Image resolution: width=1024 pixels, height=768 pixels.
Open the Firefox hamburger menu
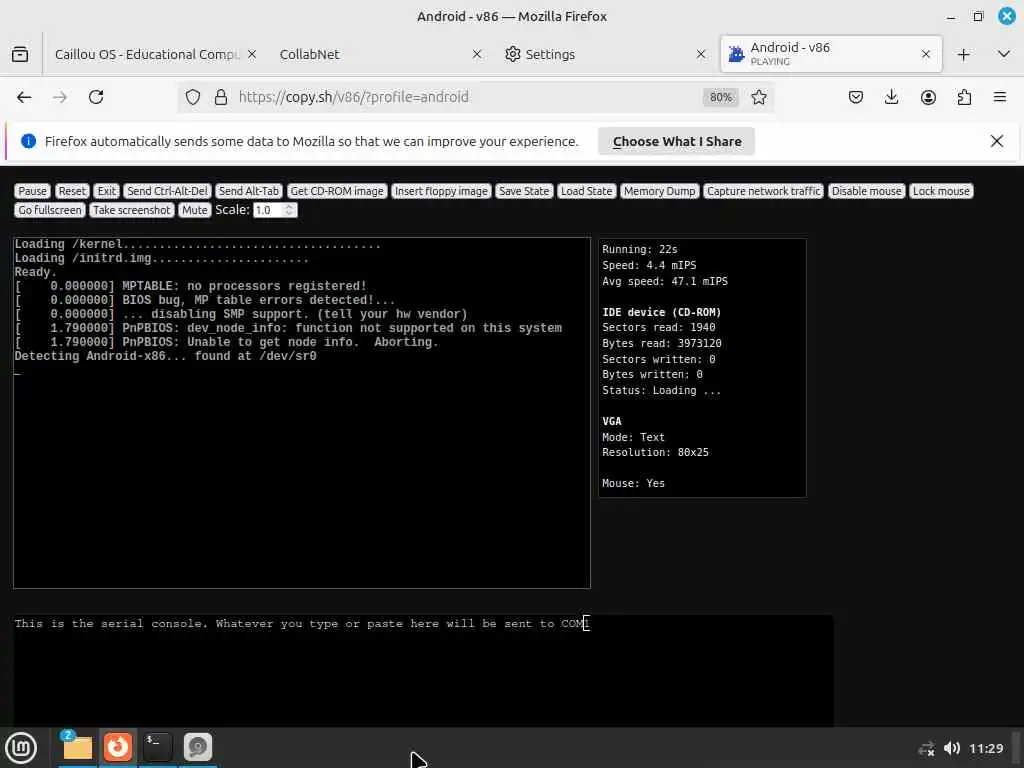pyautogui.click(x=1000, y=97)
